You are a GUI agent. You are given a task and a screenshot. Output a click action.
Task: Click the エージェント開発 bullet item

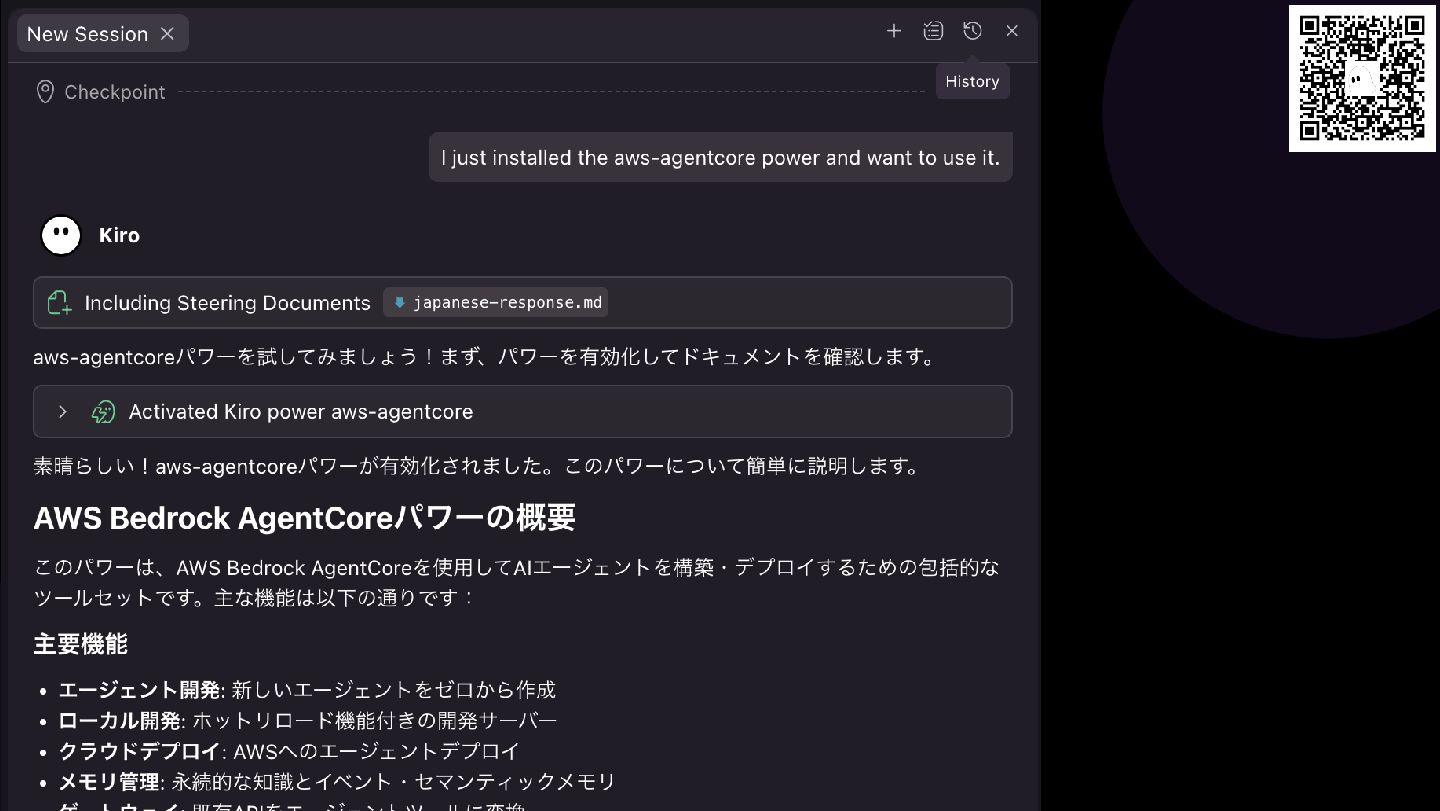pyautogui.click(x=307, y=690)
